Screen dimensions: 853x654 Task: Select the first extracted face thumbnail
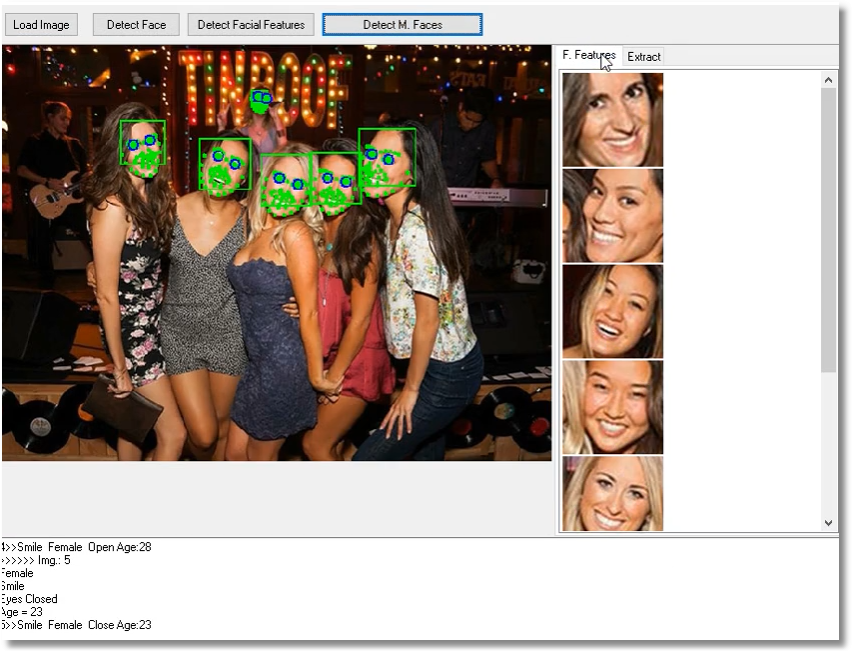[x=612, y=119]
